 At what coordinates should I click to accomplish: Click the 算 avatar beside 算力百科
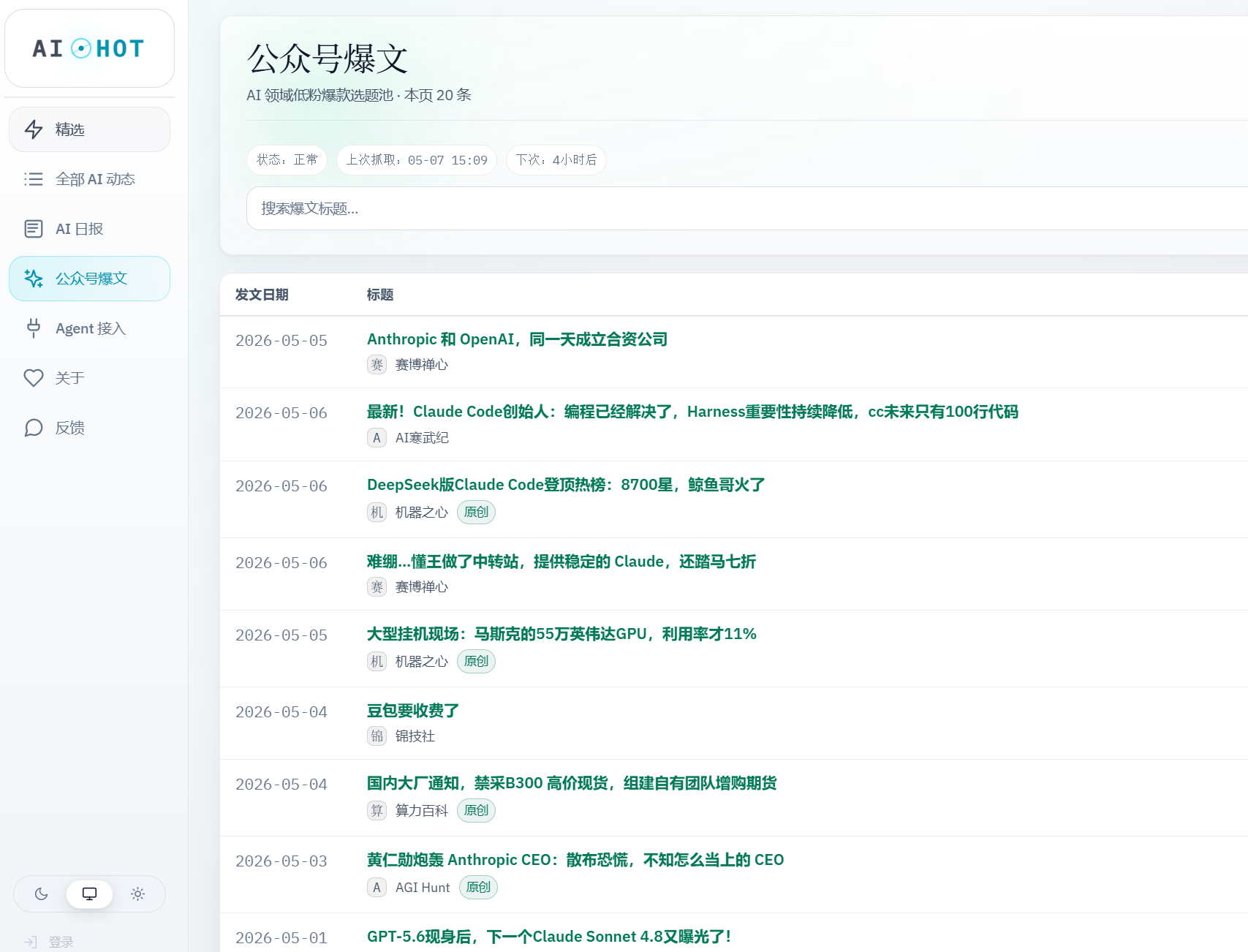pos(377,810)
